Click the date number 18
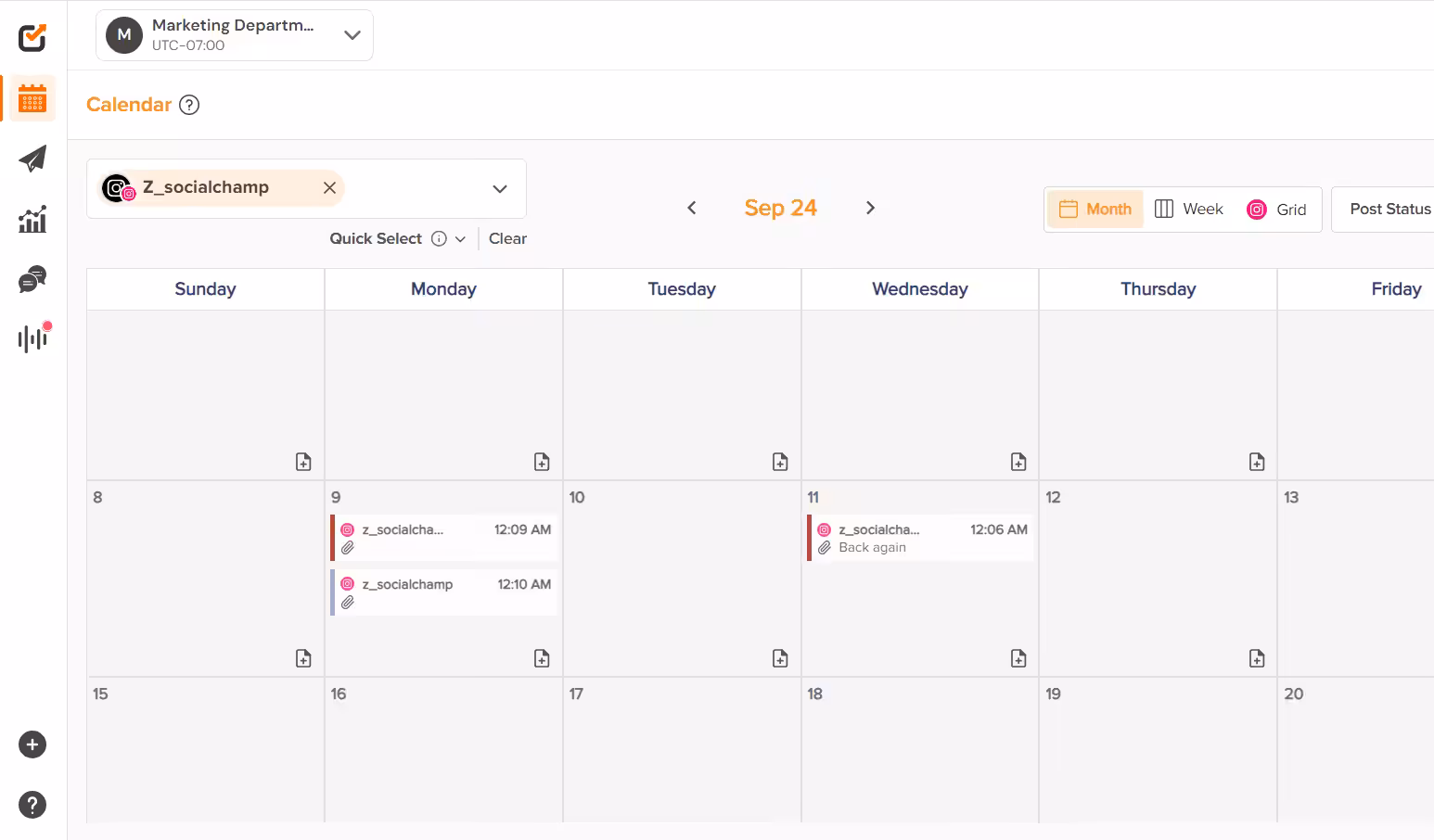The width and height of the screenshot is (1434, 840). click(814, 694)
